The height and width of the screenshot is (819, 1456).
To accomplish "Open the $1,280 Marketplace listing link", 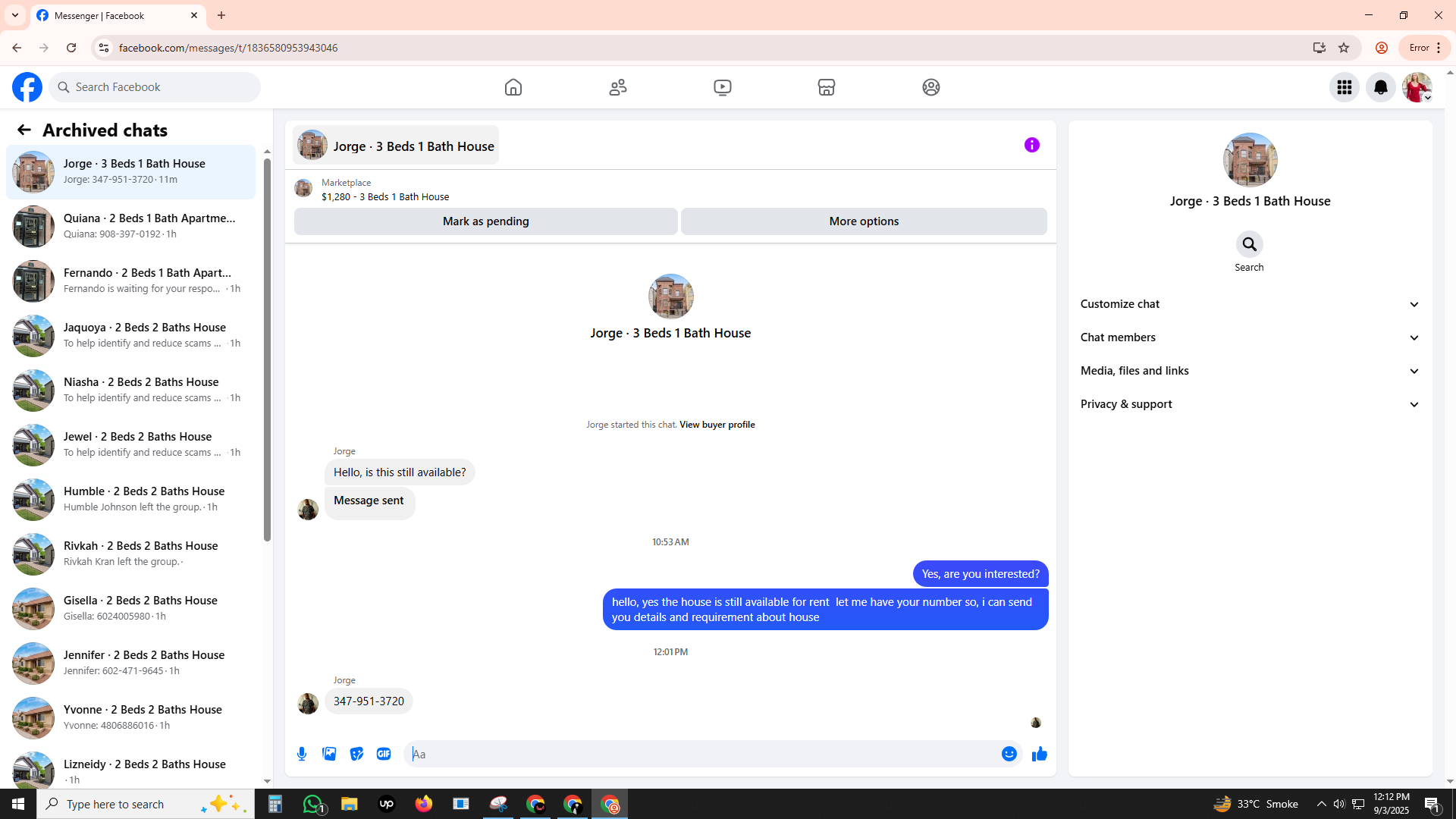I will (x=385, y=196).
